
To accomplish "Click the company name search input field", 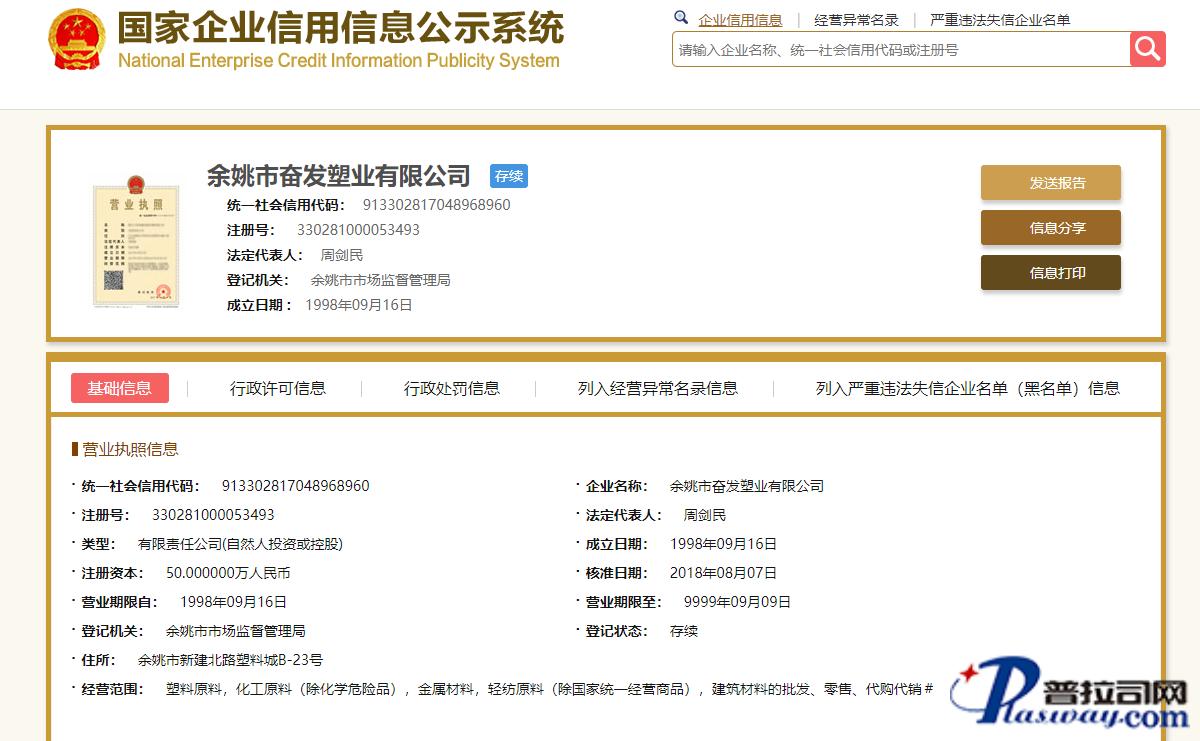I will click(900, 49).
